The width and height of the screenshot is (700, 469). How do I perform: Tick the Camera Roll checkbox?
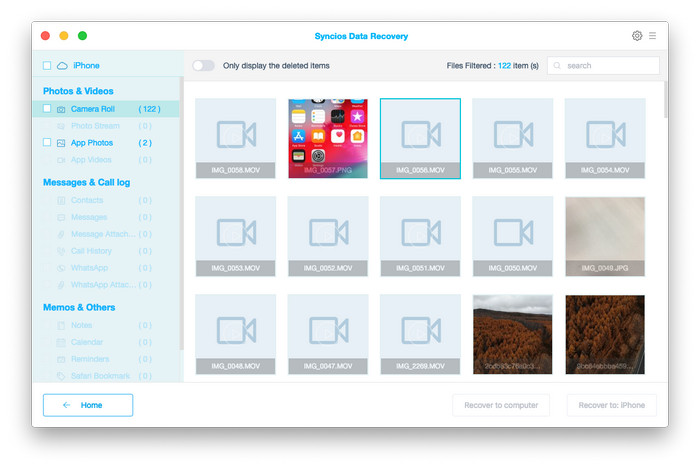click(x=47, y=108)
